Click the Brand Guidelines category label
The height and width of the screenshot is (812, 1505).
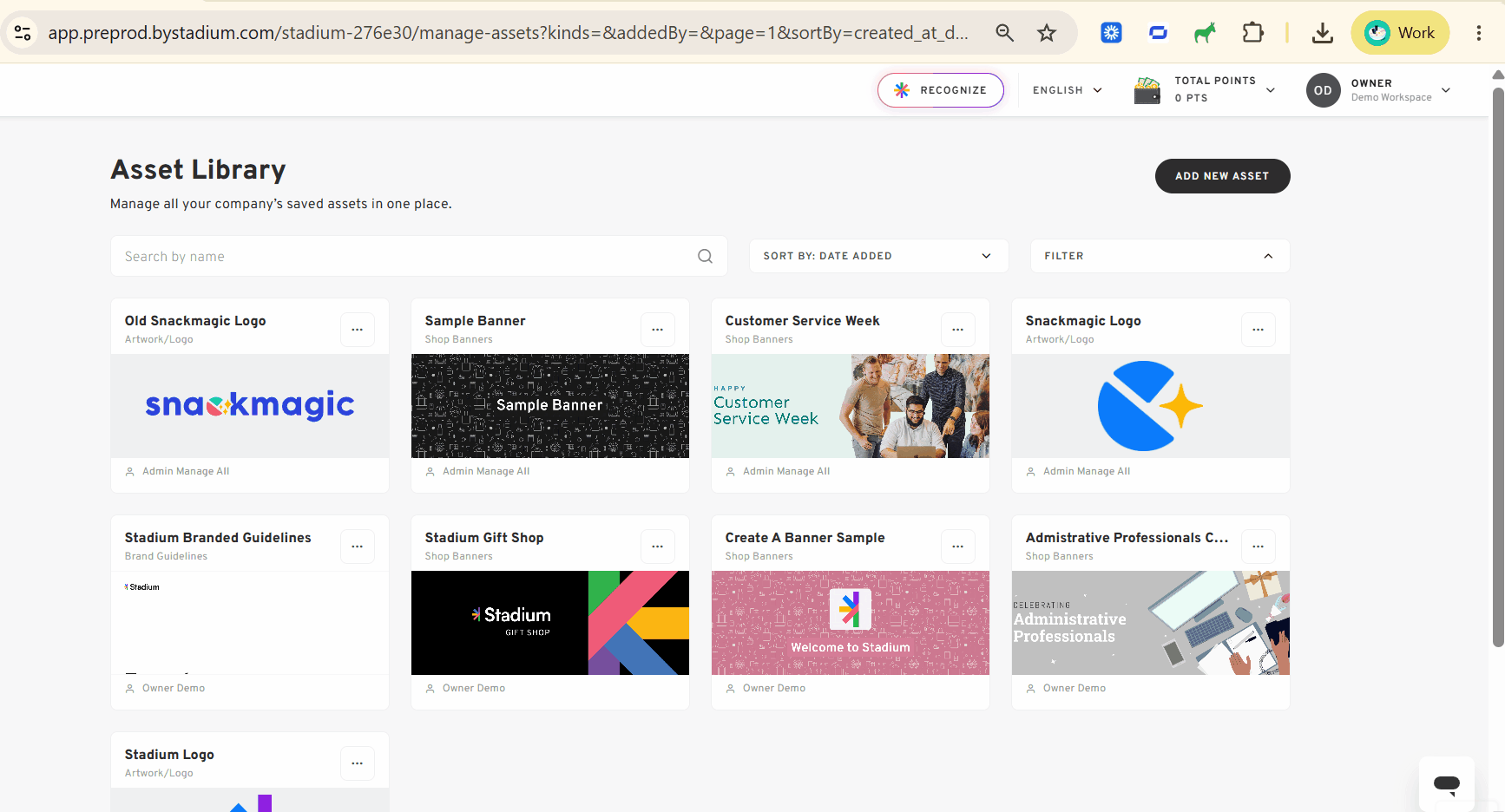(x=166, y=556)
